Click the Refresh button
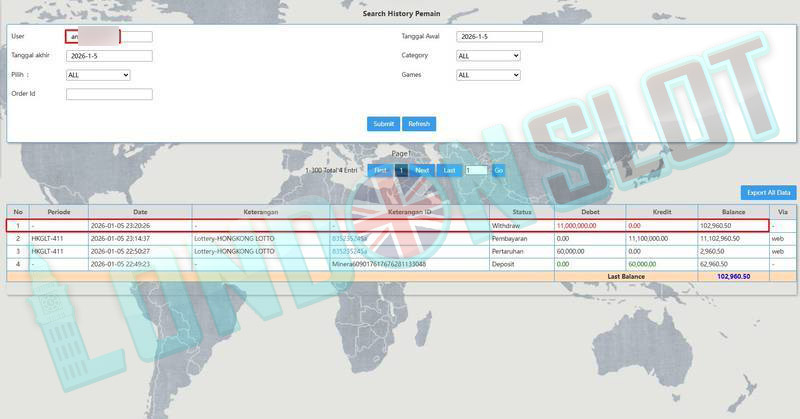This screenshot has height=419, width=800. pyautogui.click(x=419, y=124)
